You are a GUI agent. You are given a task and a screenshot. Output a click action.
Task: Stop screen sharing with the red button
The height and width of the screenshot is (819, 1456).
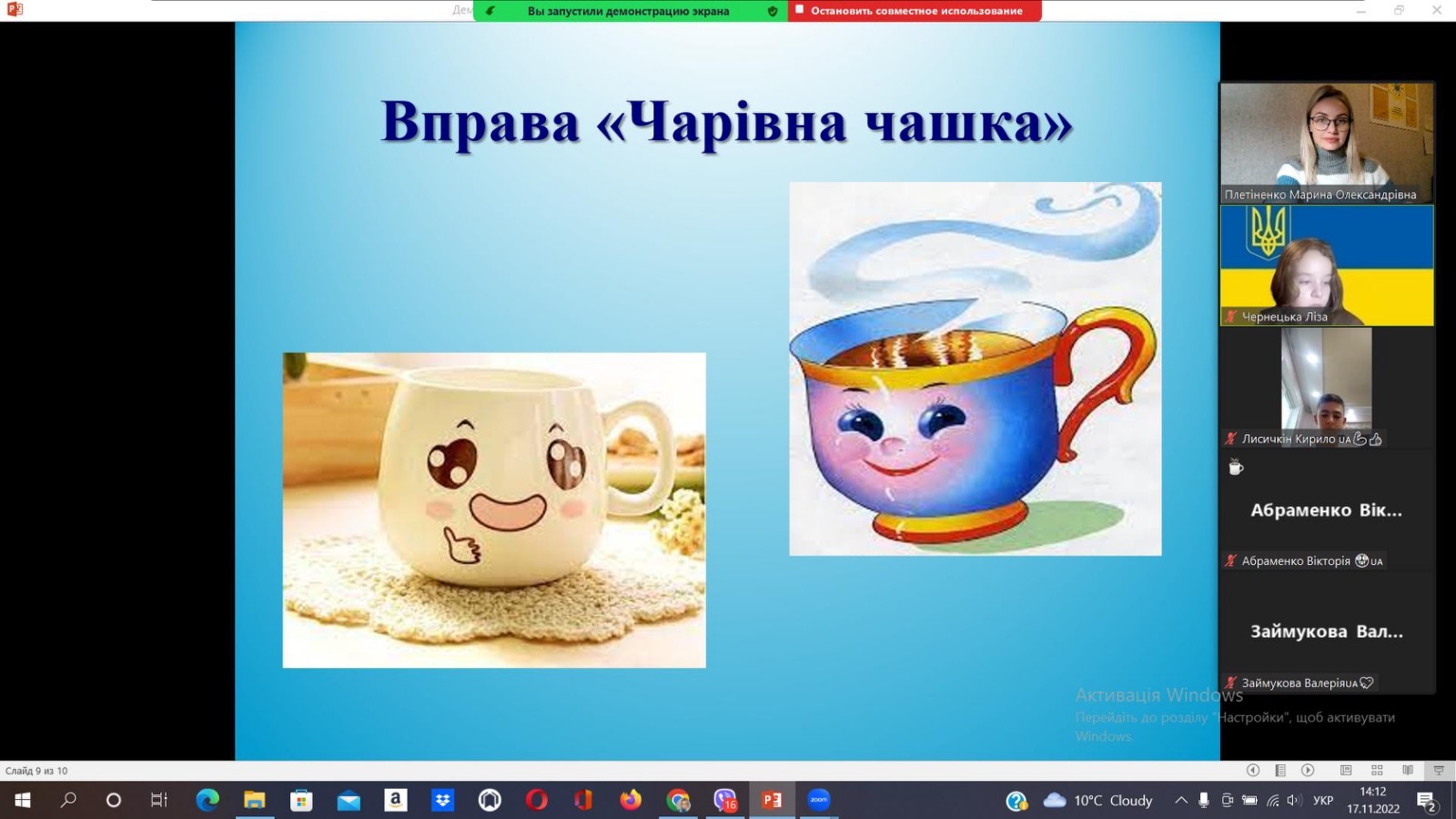[x=915, y=11]
